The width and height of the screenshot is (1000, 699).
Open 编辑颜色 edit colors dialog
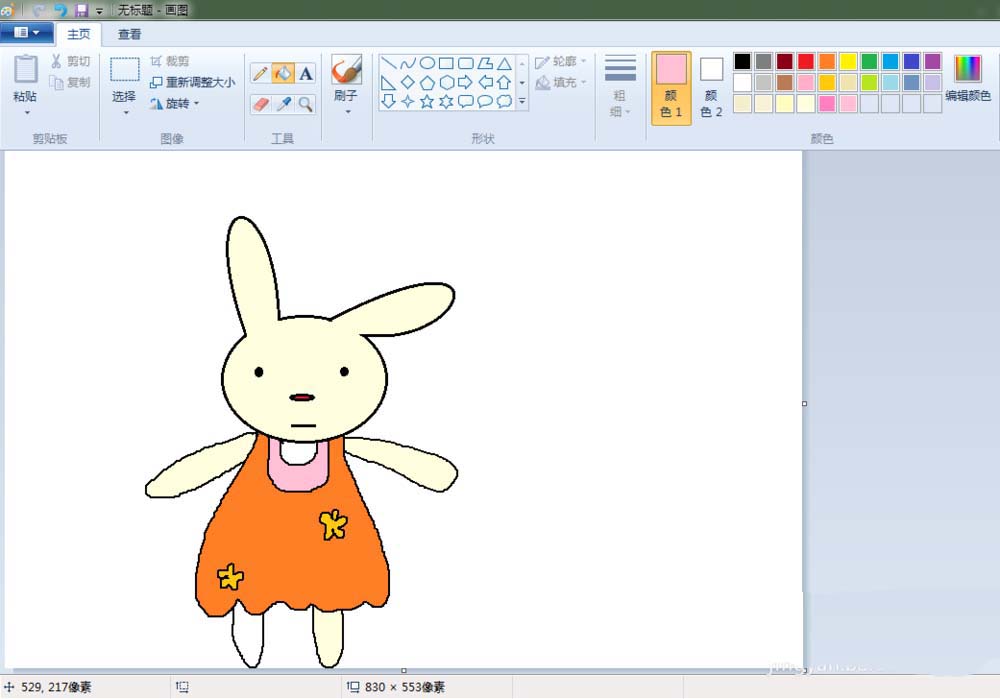coord(968,80)
